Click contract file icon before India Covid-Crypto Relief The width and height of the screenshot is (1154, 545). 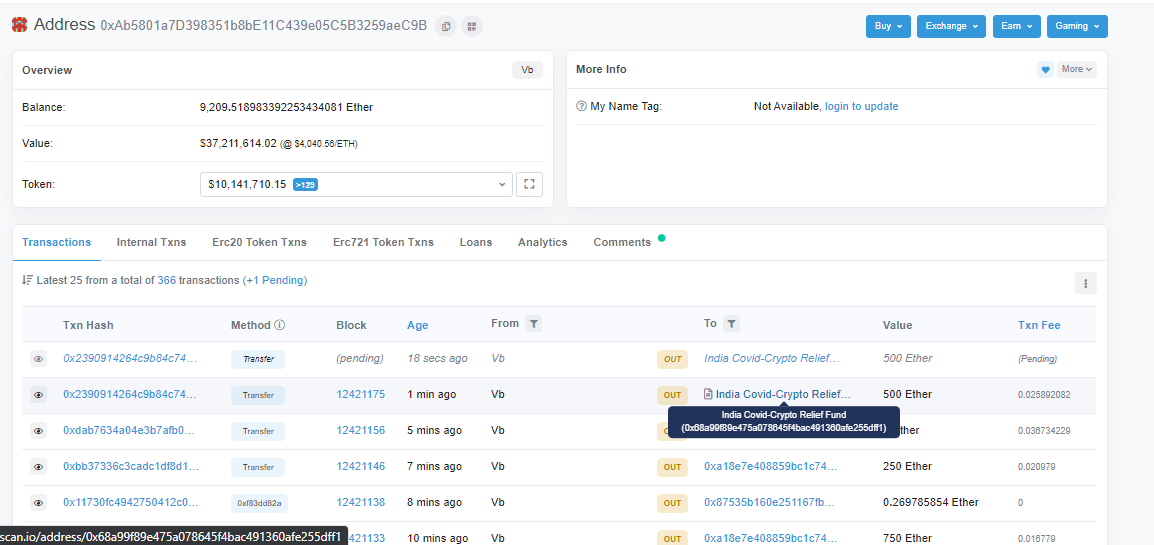[x=708, y=394]
